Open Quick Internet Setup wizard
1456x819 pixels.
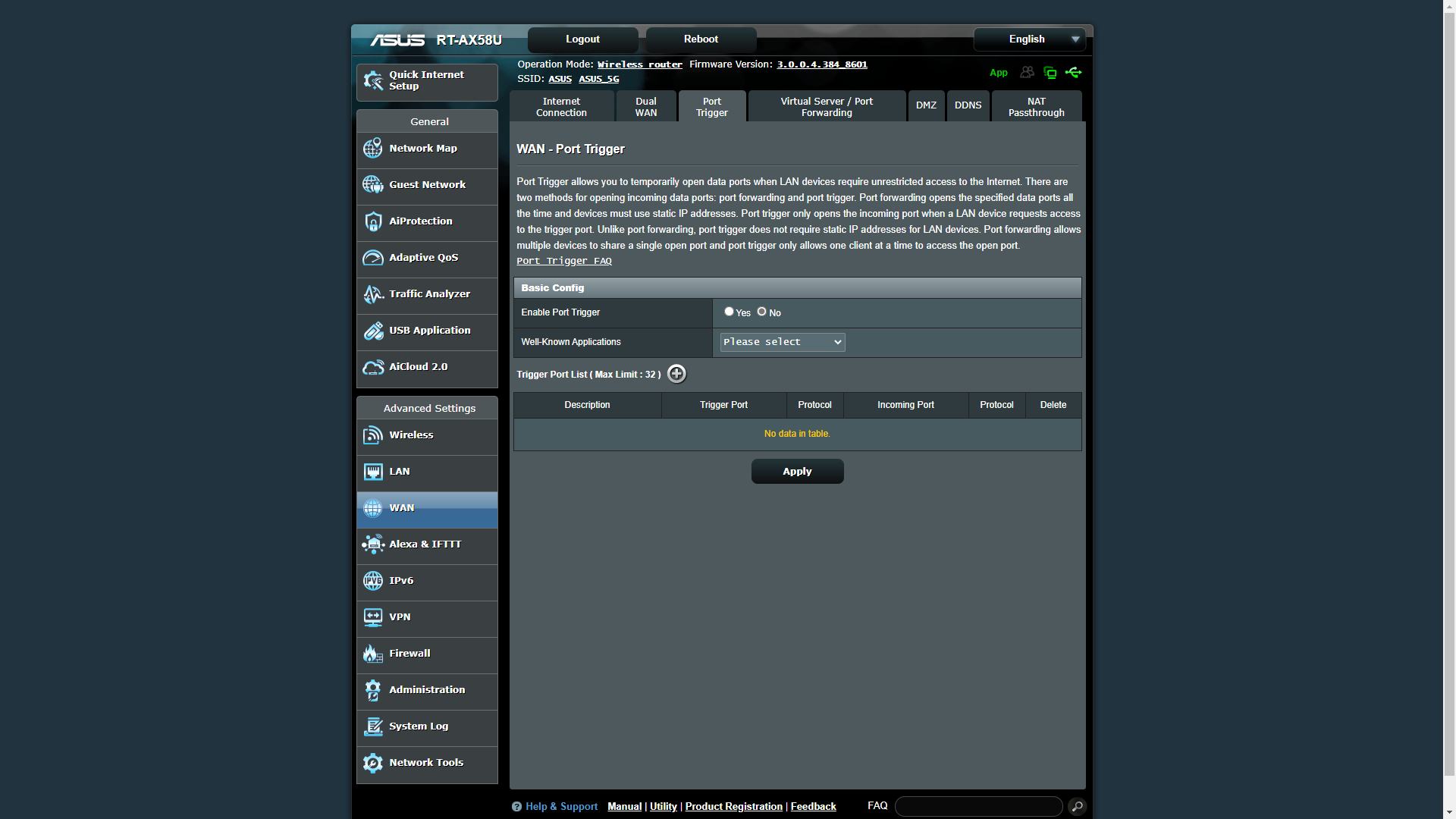pos(427,81)
